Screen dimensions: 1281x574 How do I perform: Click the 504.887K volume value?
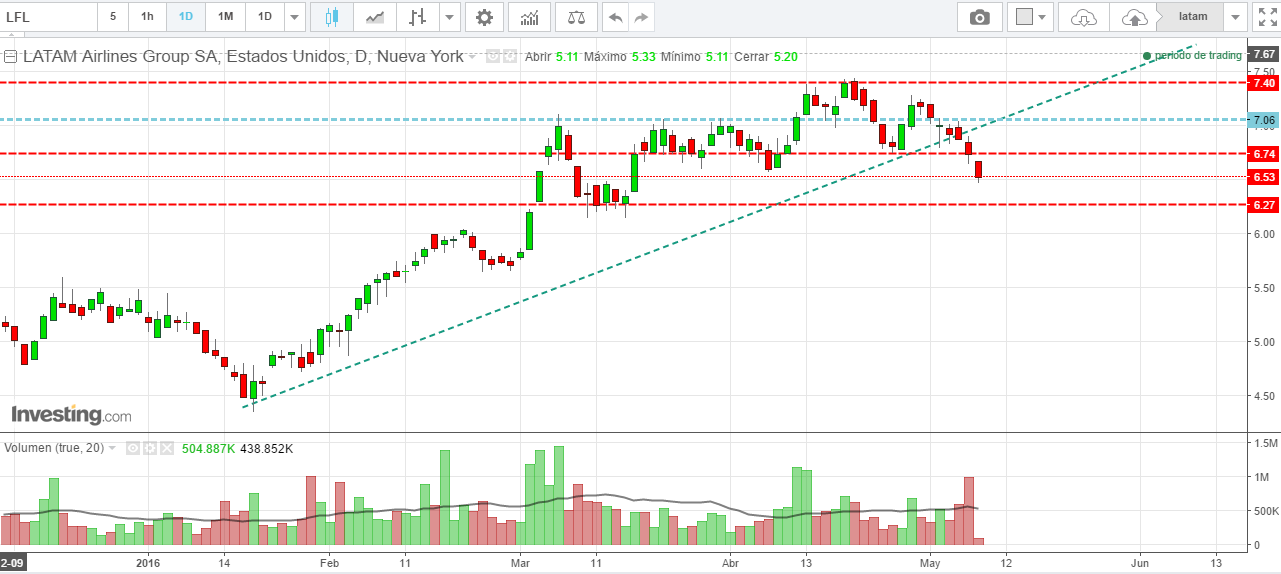(x=208, y=449)
